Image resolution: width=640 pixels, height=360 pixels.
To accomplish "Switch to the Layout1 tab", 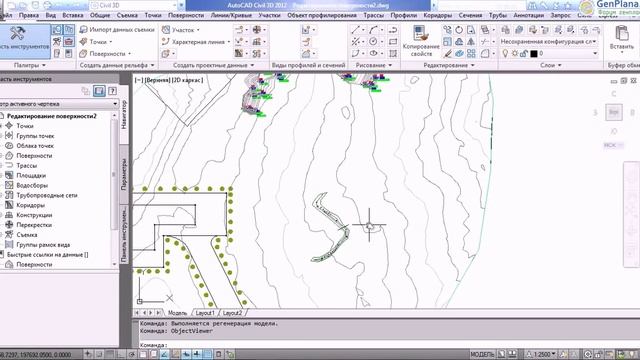I will tap(205, 313).
